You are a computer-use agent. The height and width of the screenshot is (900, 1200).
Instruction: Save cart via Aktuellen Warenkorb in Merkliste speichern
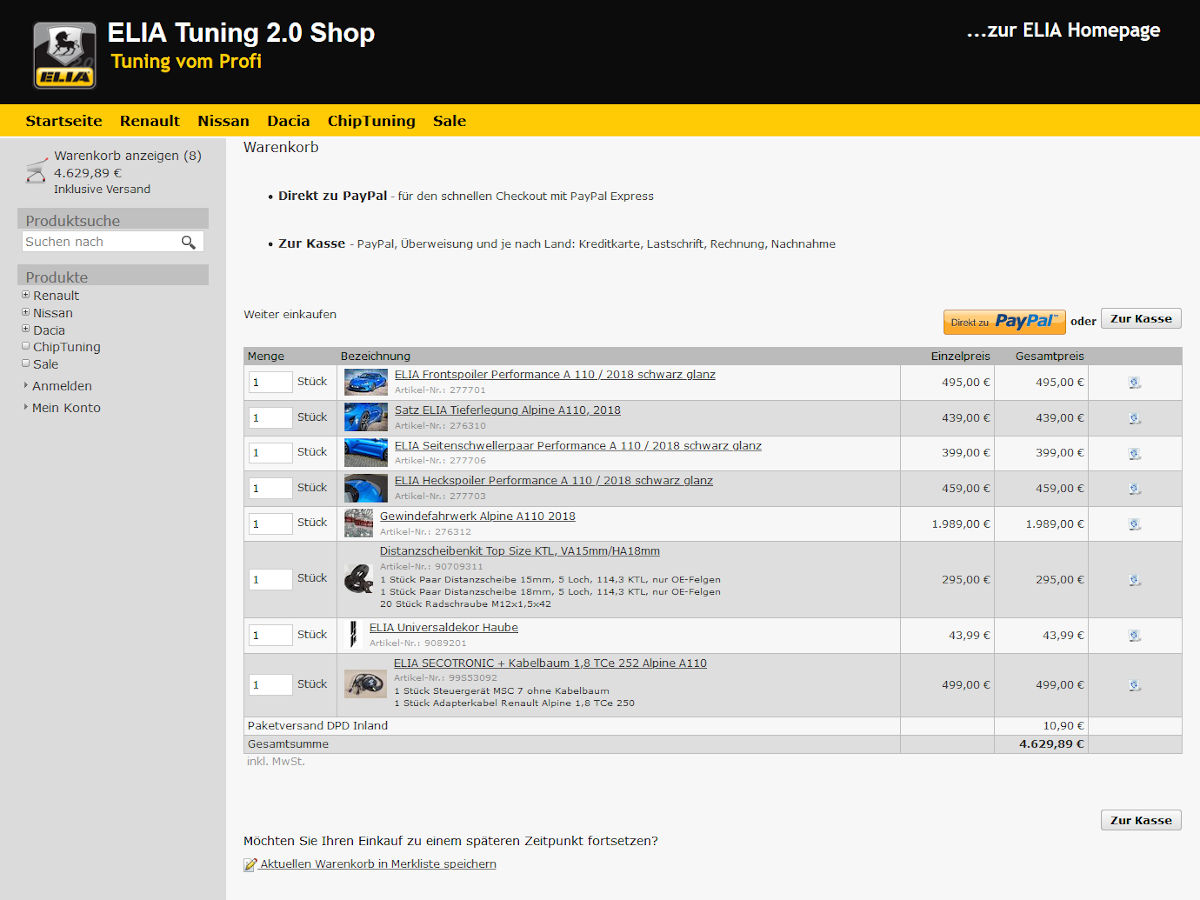(378, 864)
